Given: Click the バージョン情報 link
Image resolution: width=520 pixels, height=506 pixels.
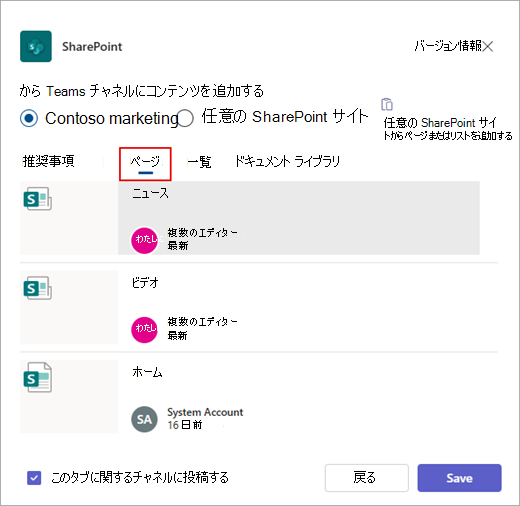Looking at the screenshot, I should click(x=448, y=46).
